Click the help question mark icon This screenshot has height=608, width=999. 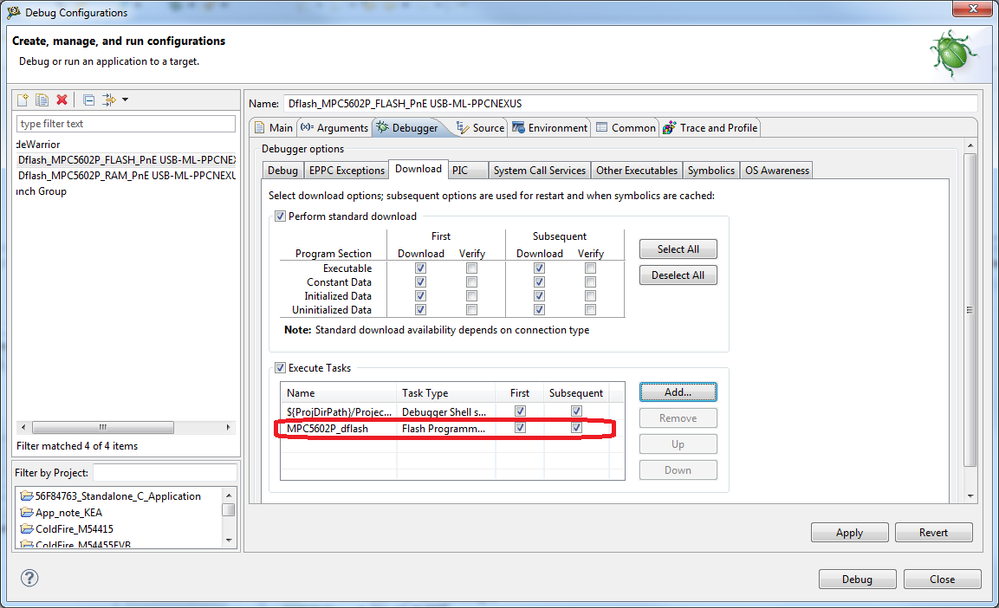coord(29,578)
